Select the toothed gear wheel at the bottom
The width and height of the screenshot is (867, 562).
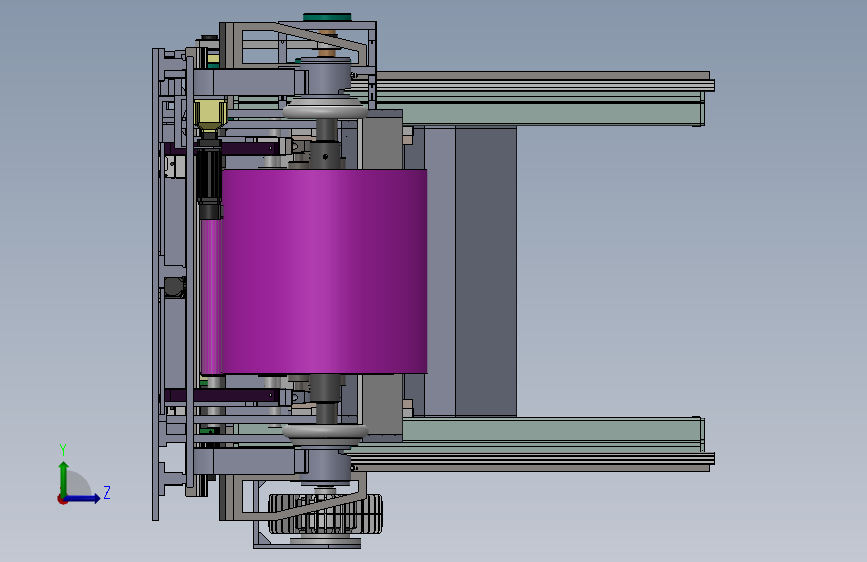(x=325, y=514)
